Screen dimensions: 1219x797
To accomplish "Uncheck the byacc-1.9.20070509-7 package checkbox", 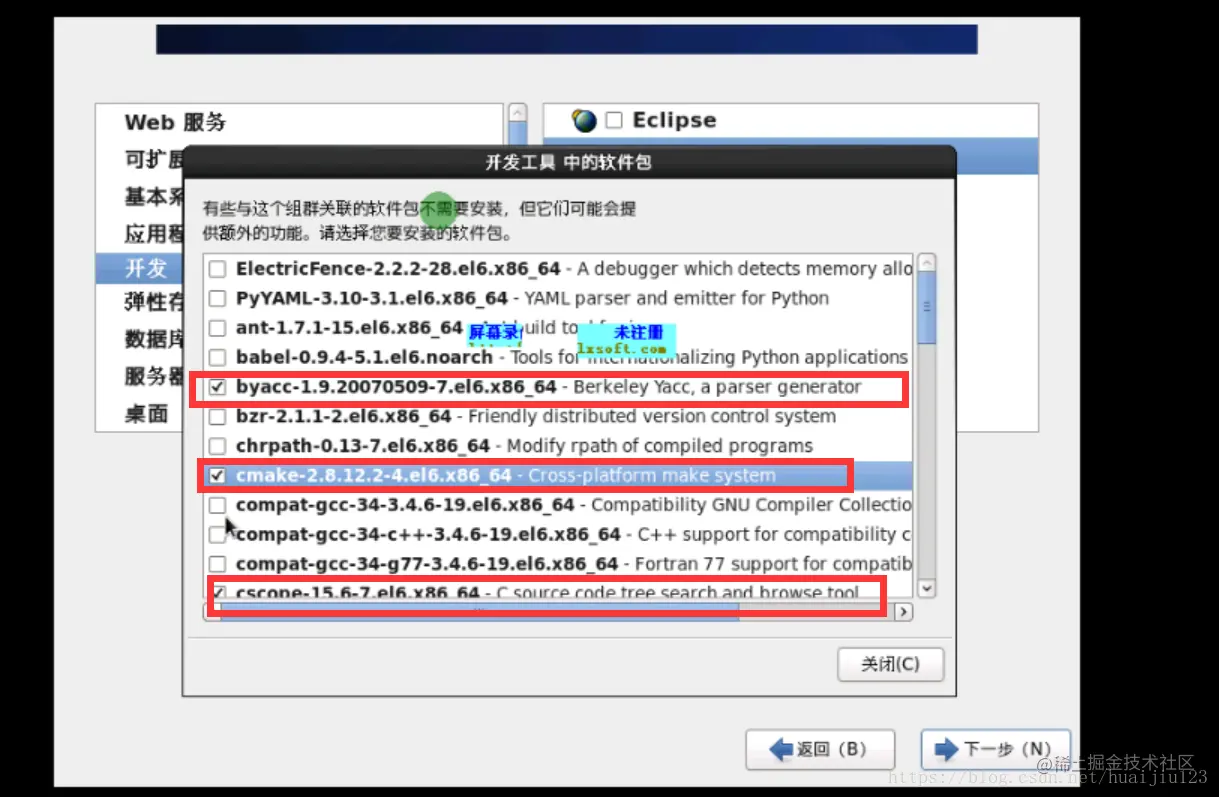I will pos(217,387).
